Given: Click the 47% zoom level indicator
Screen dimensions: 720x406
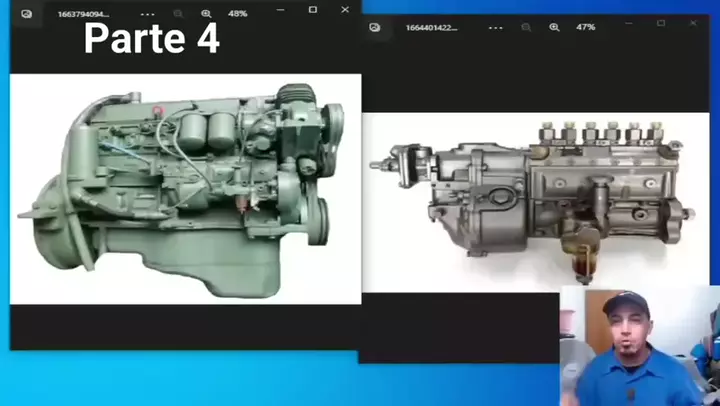Looking at the screenshot, I should coord(585,27).
